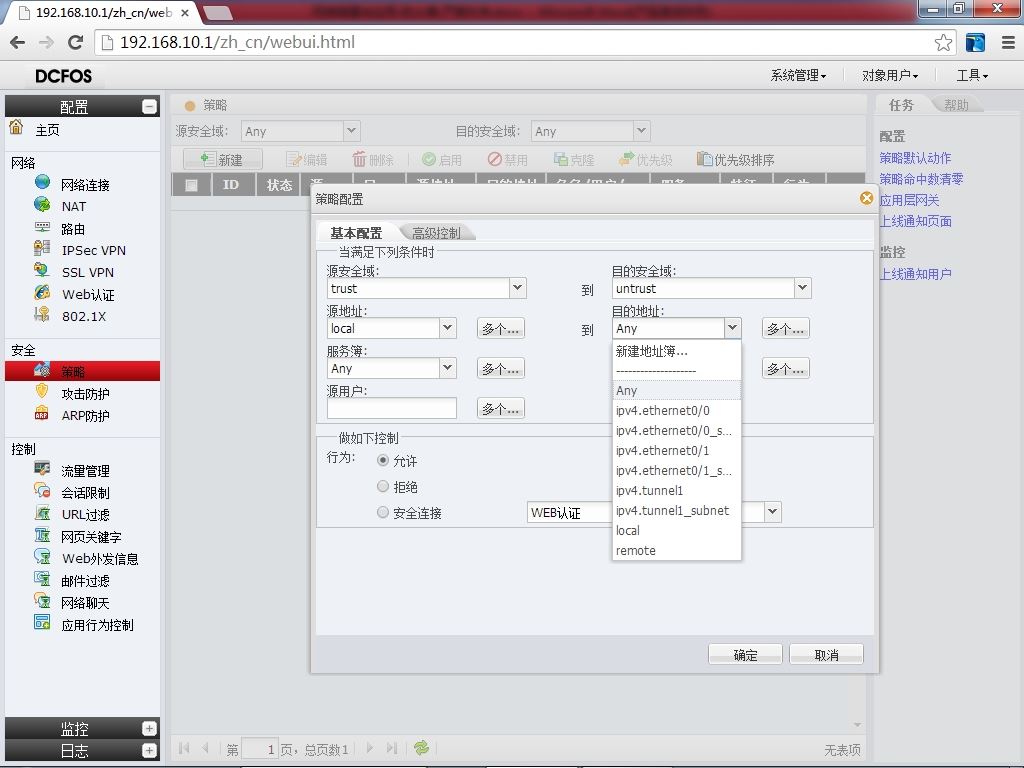Click 多个... button next to 源地址
The height and width of the screenshot is (768, 1024).
(501, 328)
